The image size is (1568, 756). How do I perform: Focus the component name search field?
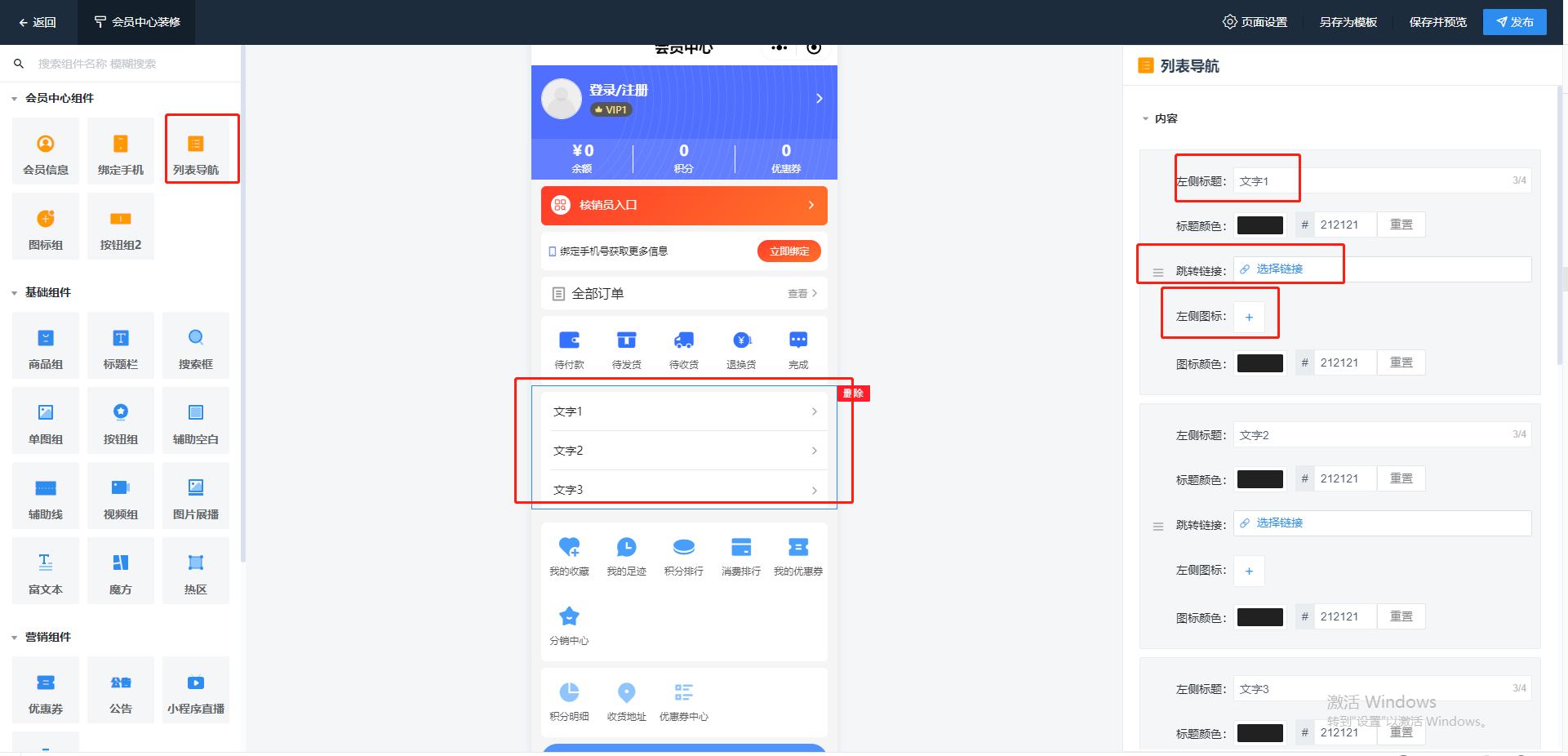click(131, 64)
